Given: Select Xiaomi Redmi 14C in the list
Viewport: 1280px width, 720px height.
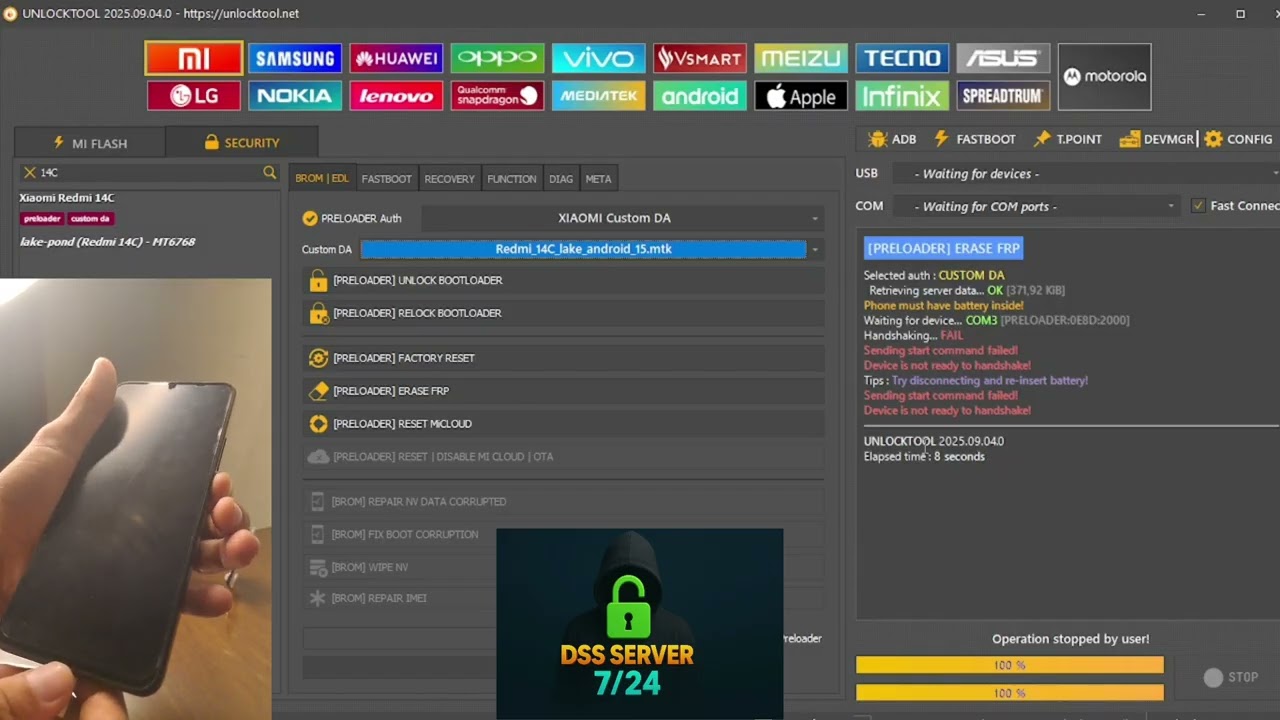Looking at the screenshot, I should [x=67, y=198].
